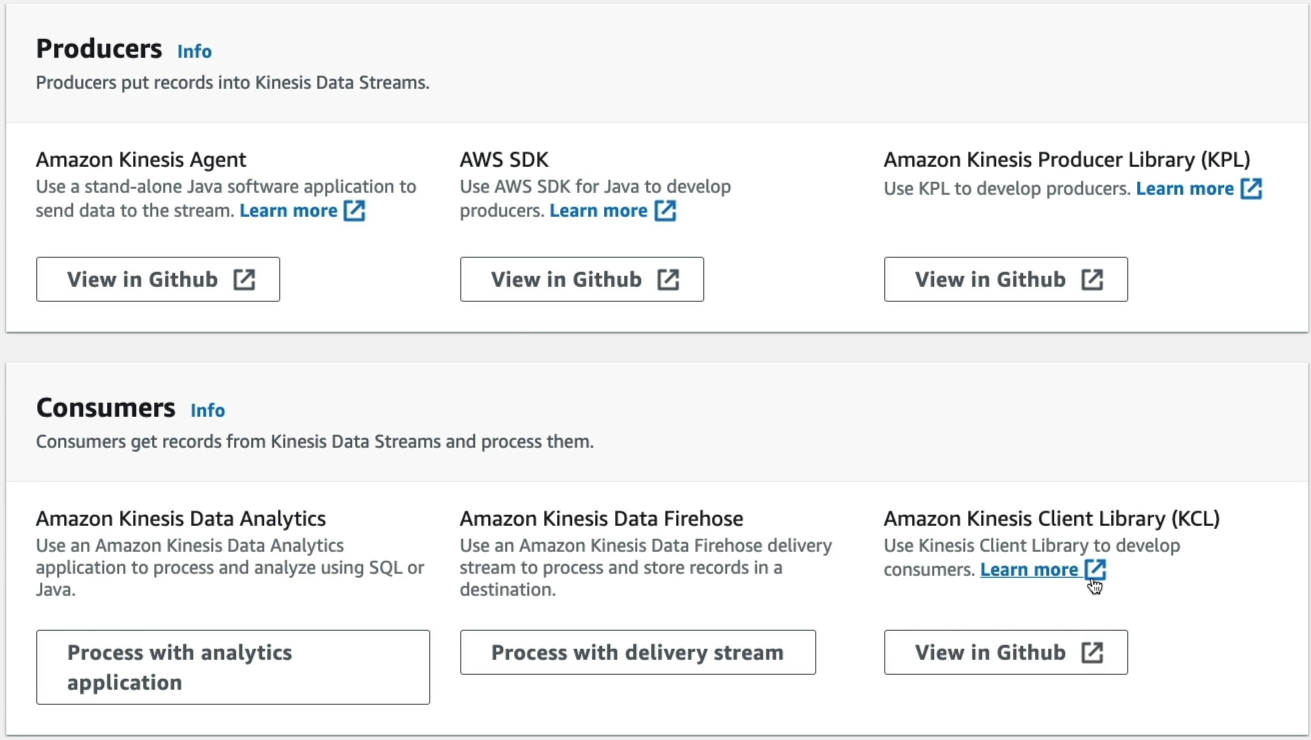
Task: Open the Producers Info link
Action: tap(195, 51)
